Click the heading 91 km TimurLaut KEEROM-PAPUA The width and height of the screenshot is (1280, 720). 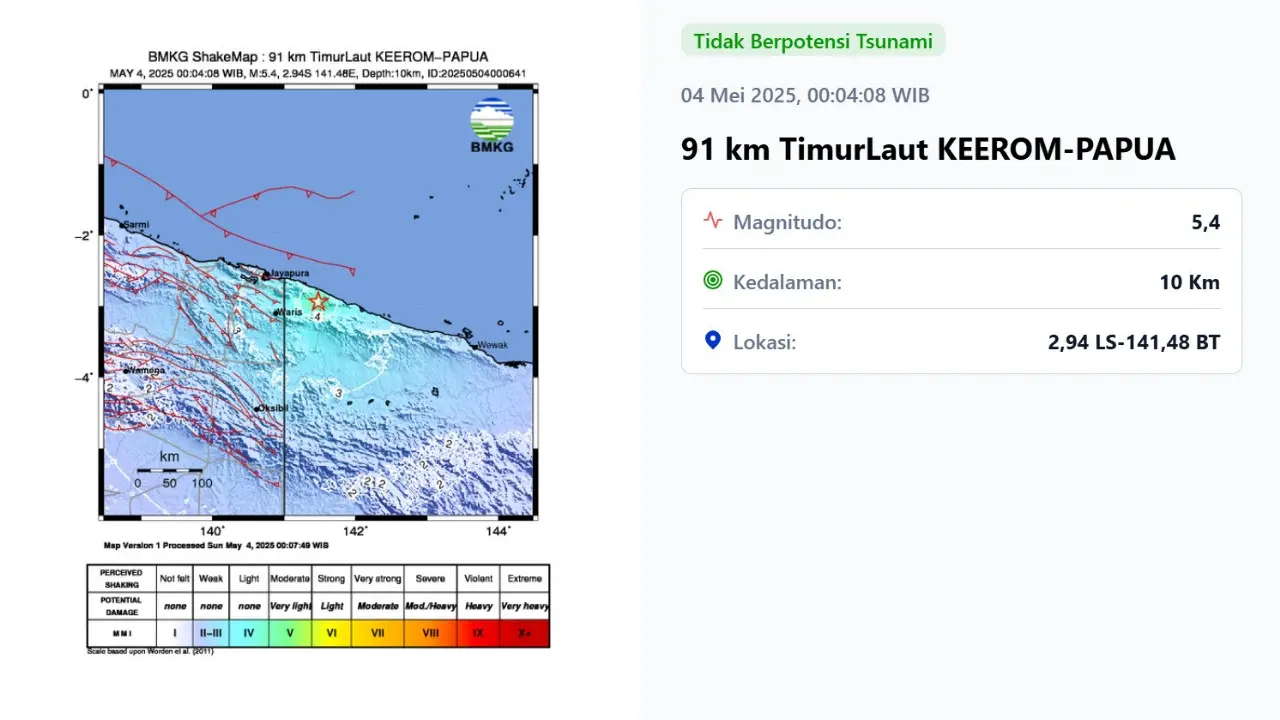click(928, 149)
